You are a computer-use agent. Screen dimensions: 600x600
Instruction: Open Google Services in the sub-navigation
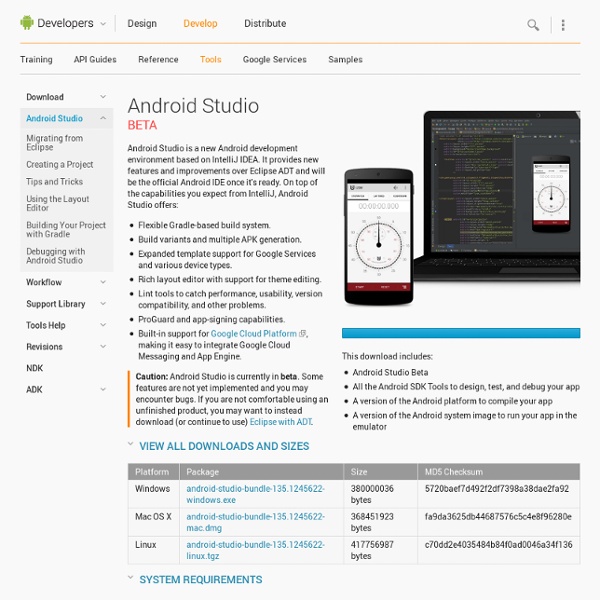pyautogui.click(x=275, y=59)
